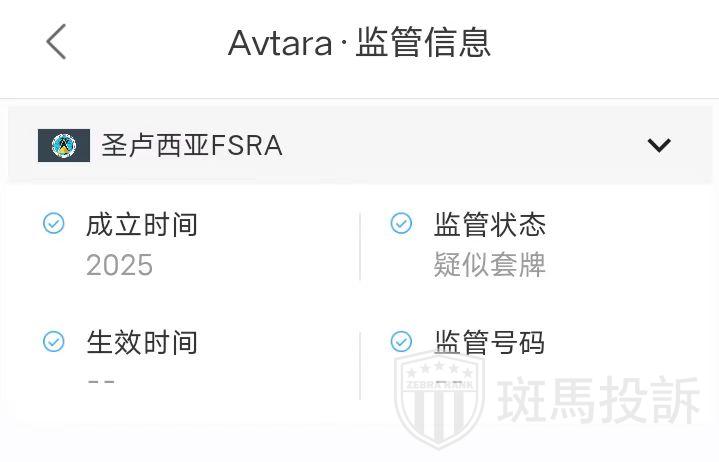Click the check icon beside 监管状态

401,224
